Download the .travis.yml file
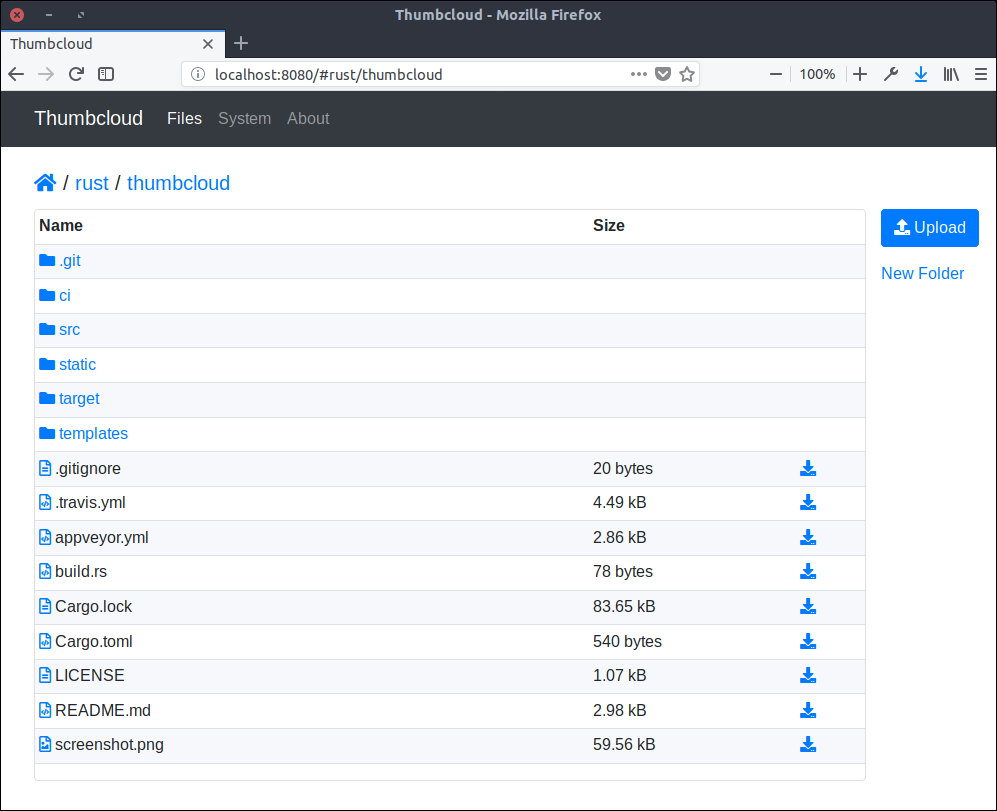 coord(808,503)
